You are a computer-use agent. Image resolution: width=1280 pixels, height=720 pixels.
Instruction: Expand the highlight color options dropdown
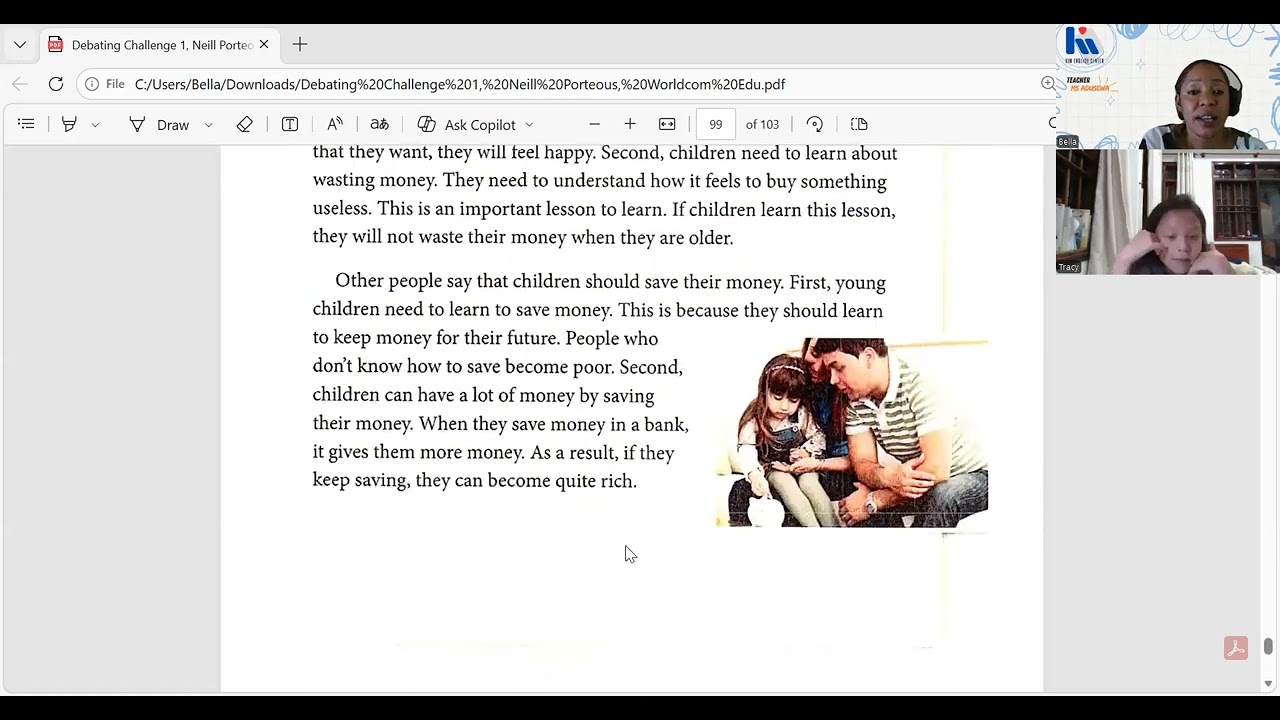click(95, 125)
